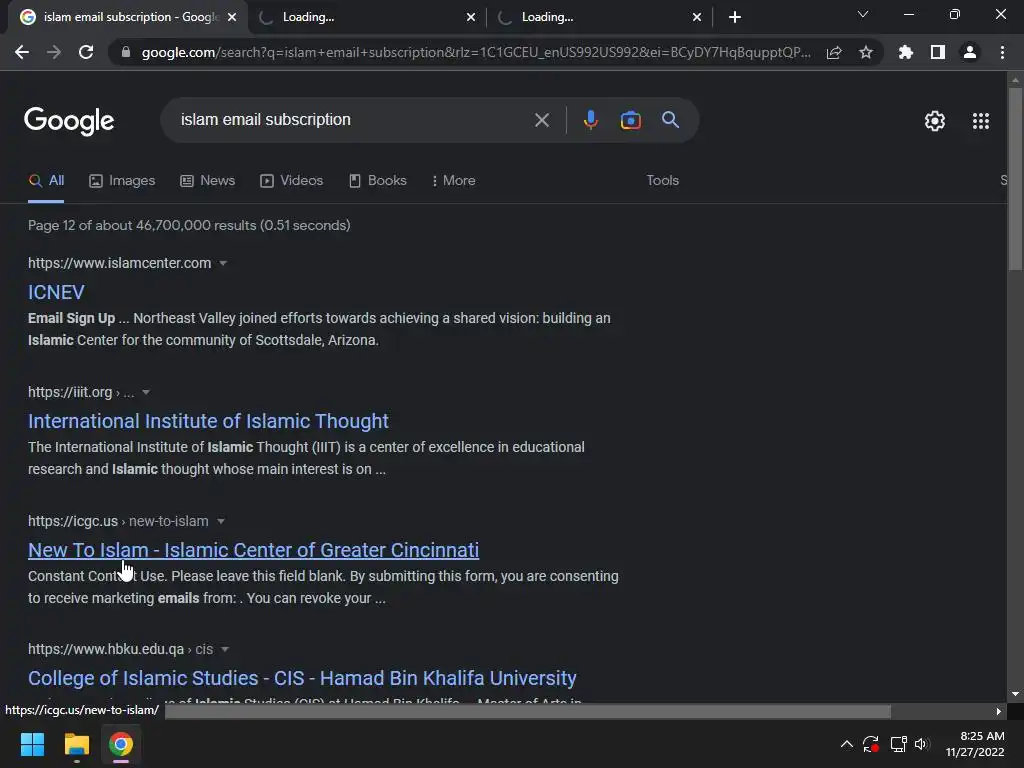Close the third Loading tab
Image resolution: width=1024 pixels, height=768 pixels.
point(697,17)
